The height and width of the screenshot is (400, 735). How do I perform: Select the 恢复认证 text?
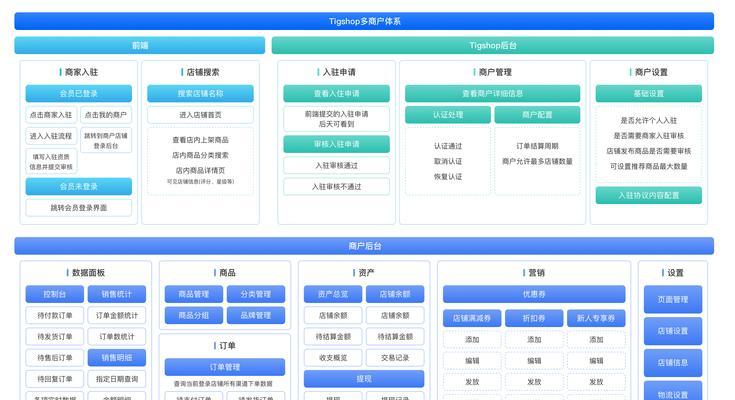click(448, 176)
